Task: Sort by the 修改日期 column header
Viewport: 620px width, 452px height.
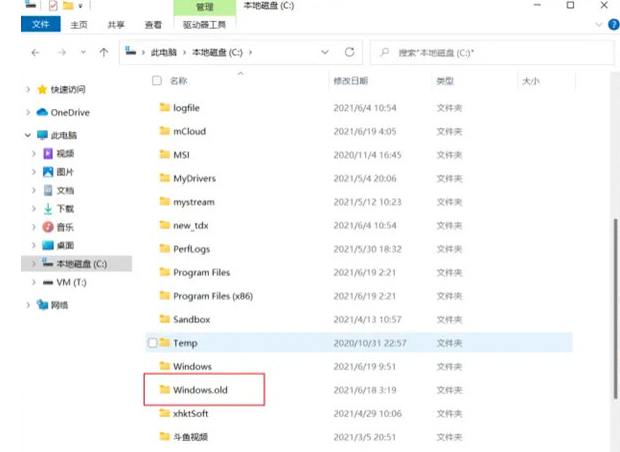Action: click(350, 81)
